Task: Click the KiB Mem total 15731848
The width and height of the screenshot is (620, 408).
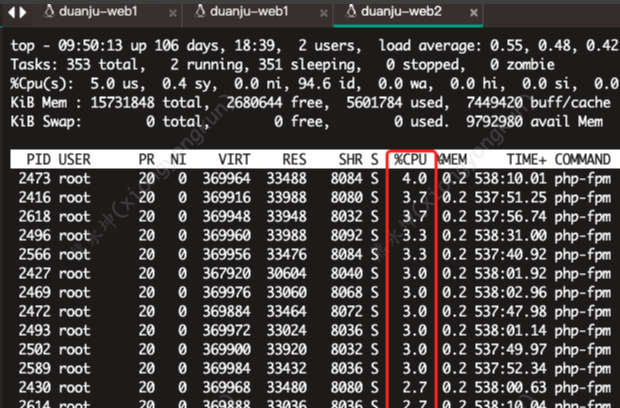Action: tap(123, 103)
